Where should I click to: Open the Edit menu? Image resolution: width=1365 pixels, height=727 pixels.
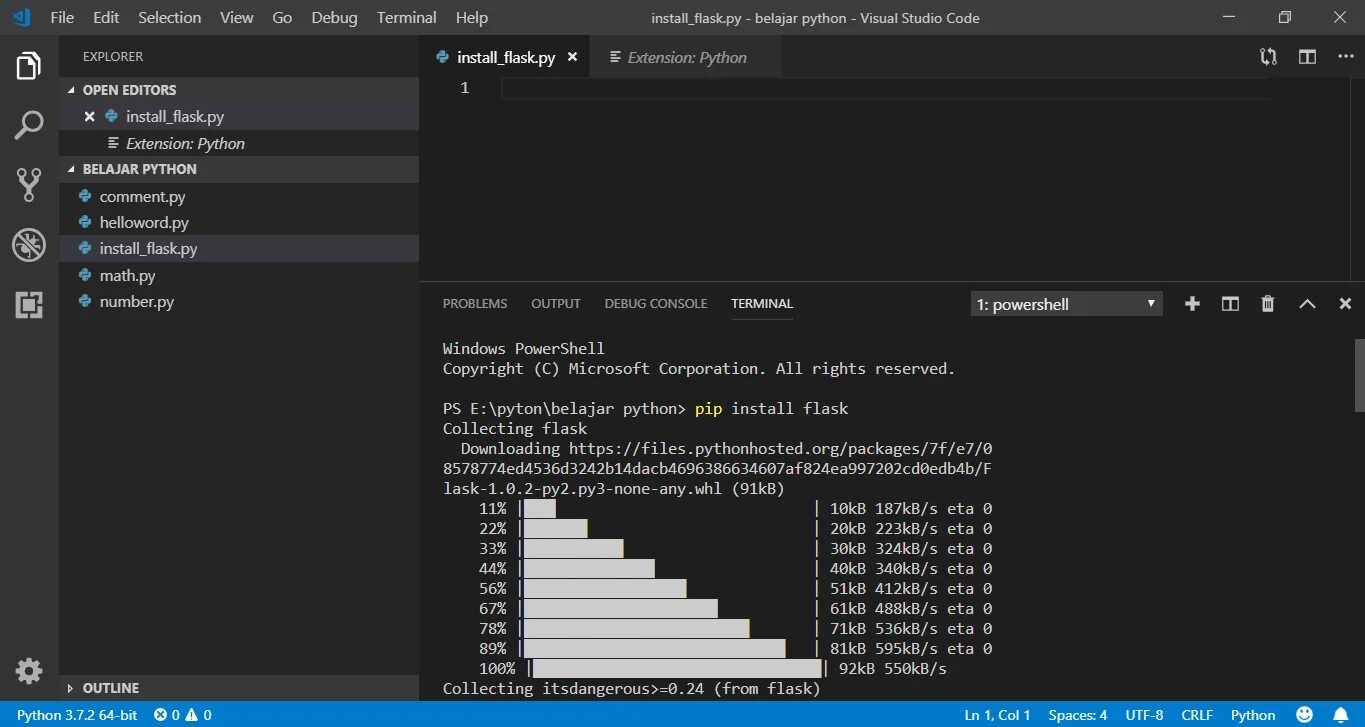[106, 17]
